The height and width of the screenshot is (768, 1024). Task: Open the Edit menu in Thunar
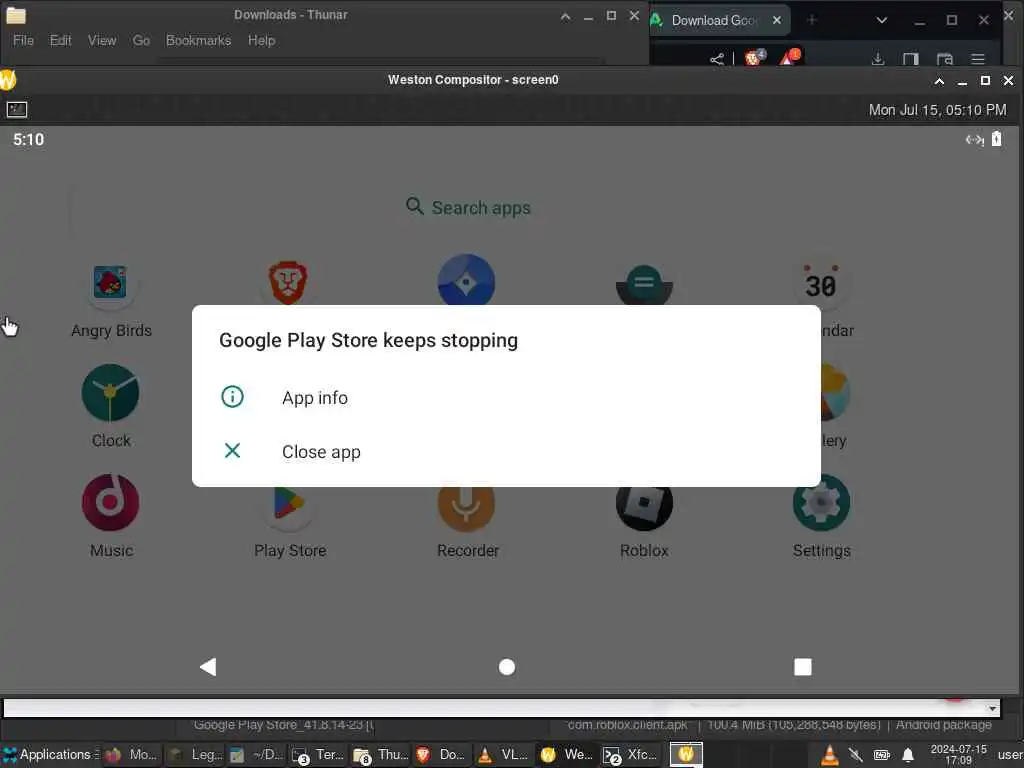click(61, 40)
